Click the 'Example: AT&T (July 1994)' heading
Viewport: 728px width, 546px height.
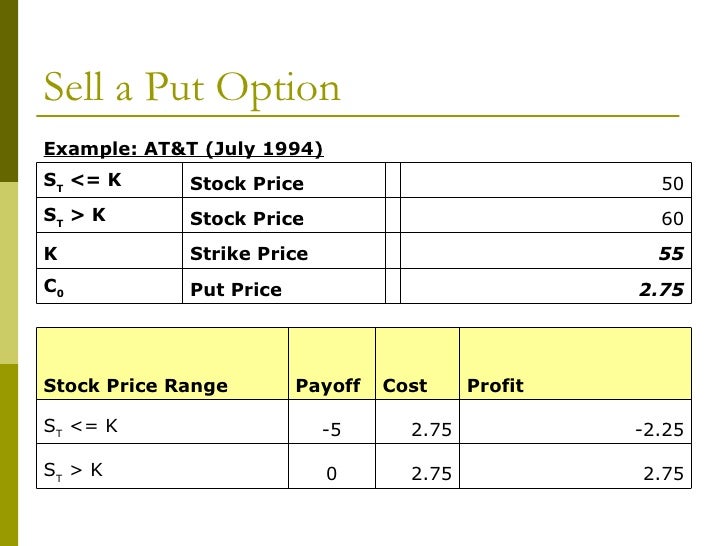pyautogui.click(x=183, y=149)
